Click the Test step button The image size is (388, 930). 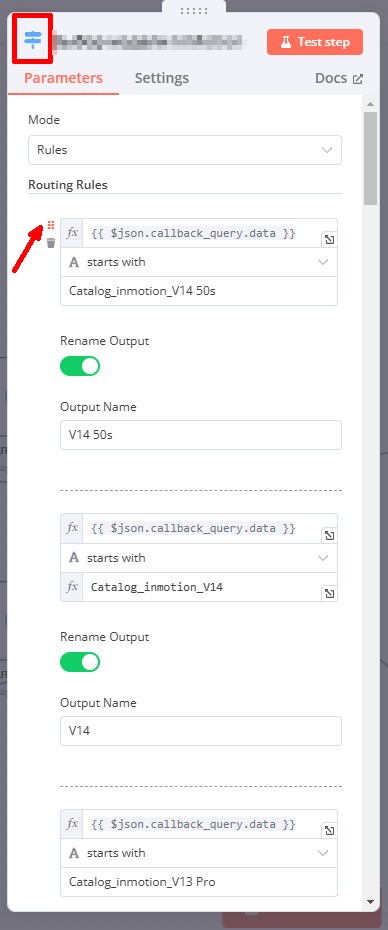point(314,42)
